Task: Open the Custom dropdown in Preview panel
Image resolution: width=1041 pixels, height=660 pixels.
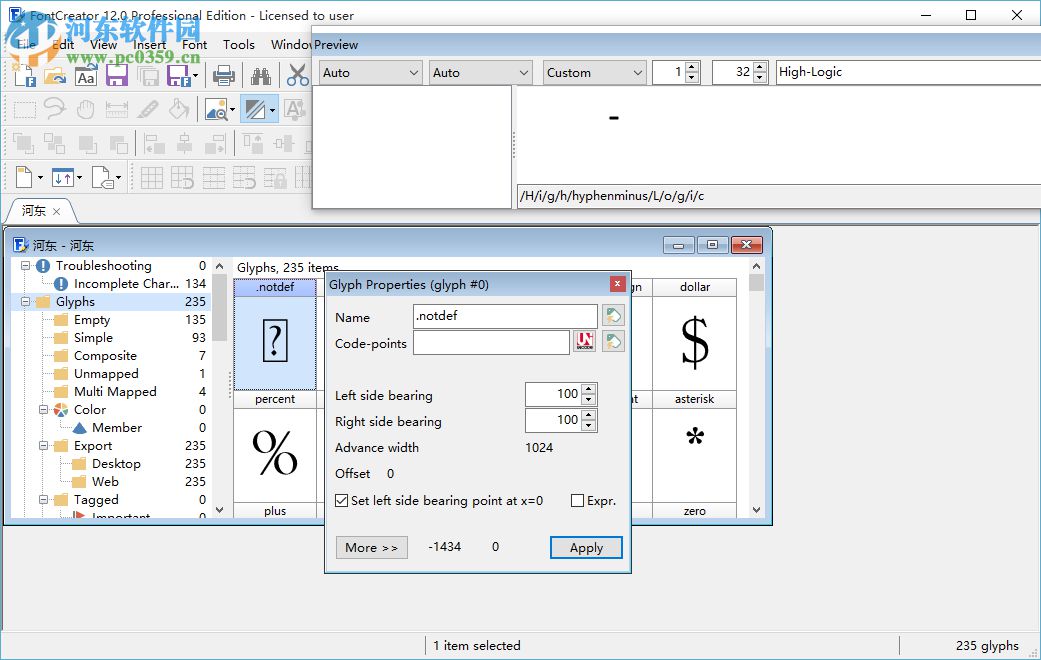Action: 595,73
